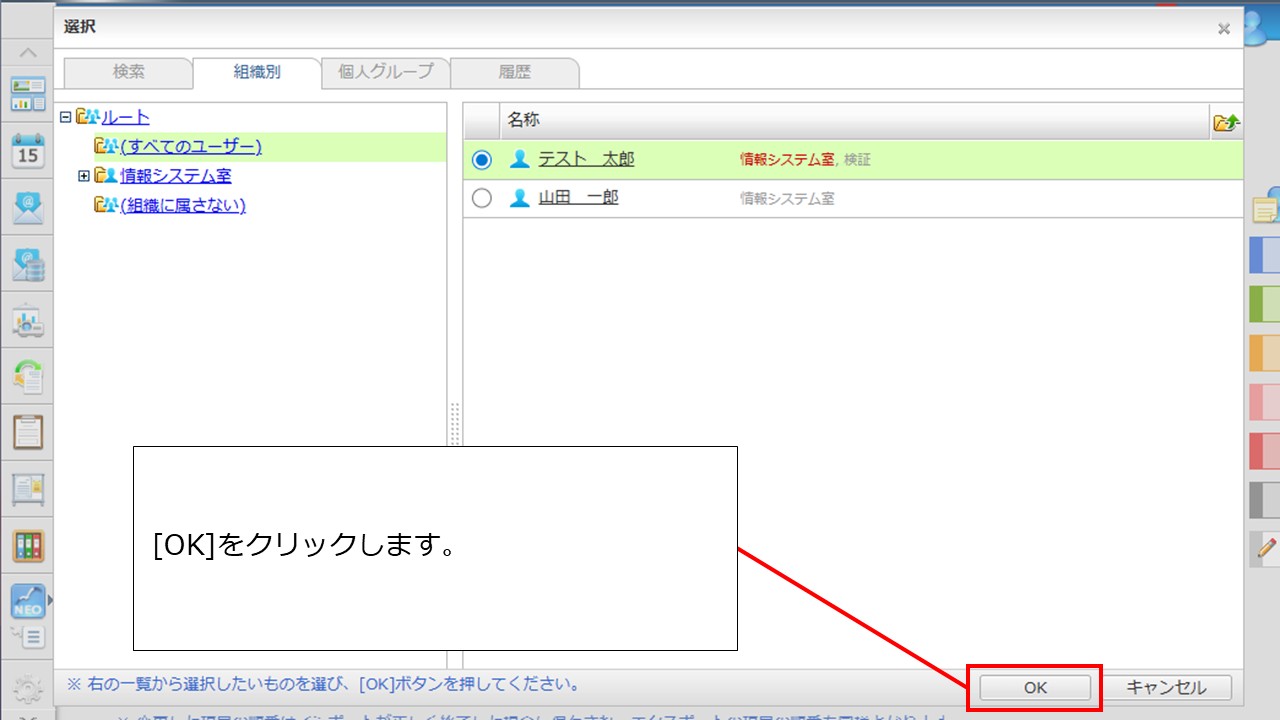
Task: Open the envelope with database icon in the sidebar
Action: click(x=28, y=264)
